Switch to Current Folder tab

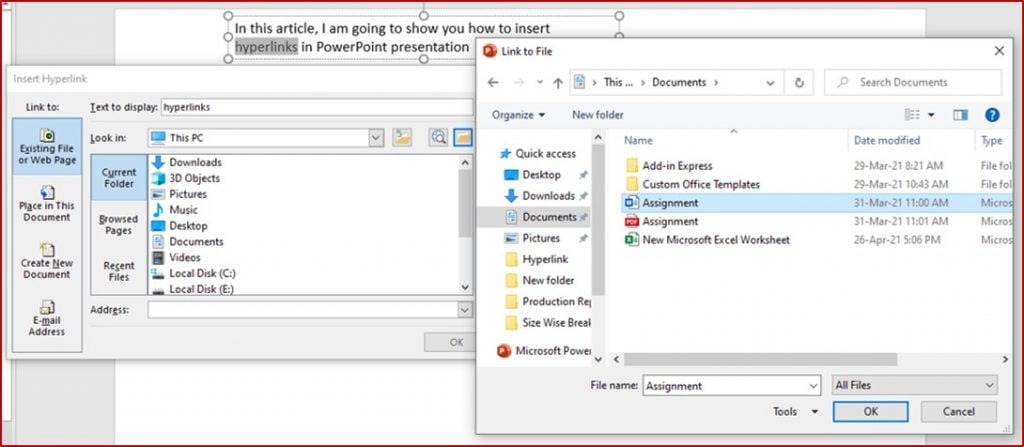(119, 178)
